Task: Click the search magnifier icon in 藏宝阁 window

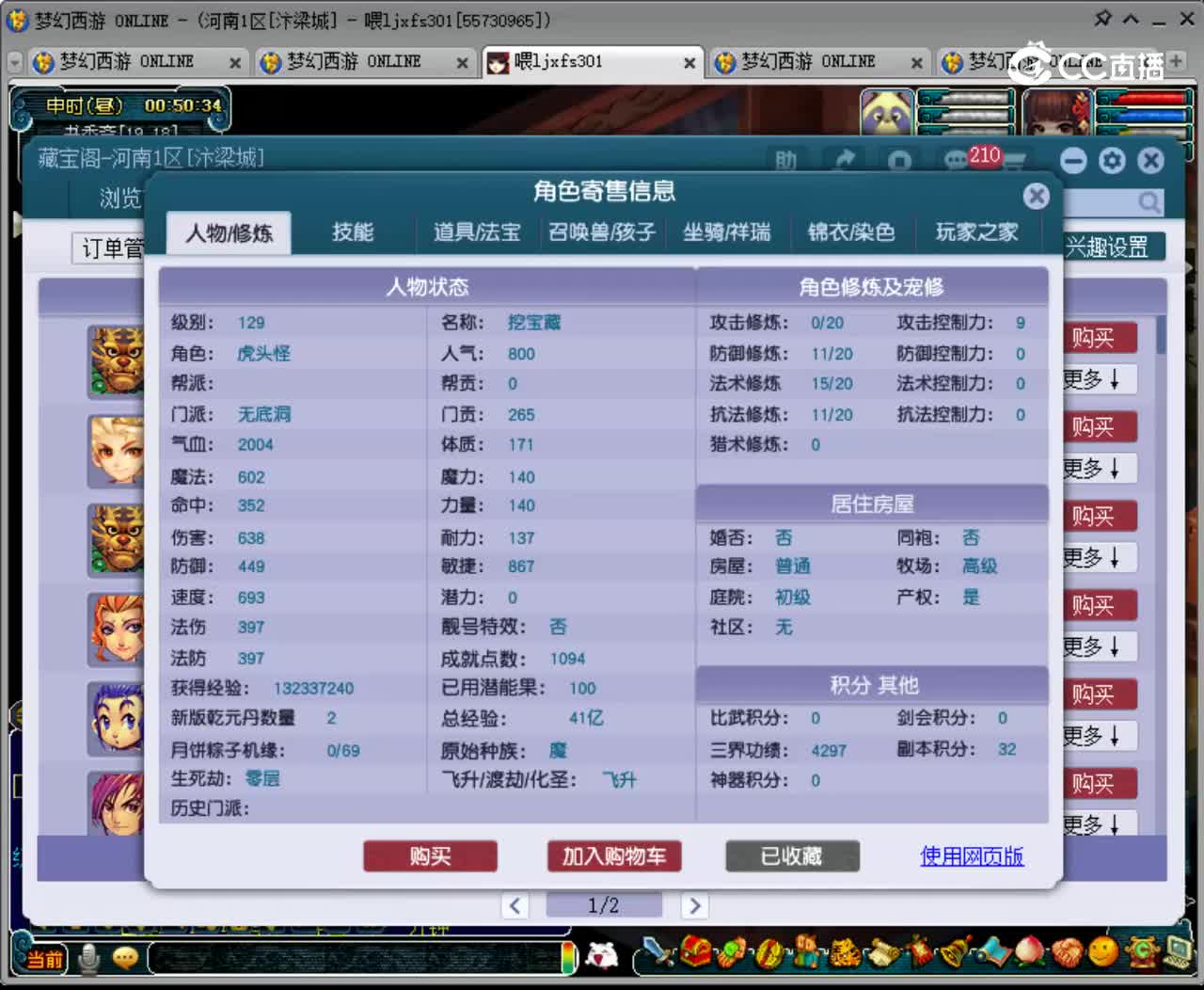Action: [1149, 201]
